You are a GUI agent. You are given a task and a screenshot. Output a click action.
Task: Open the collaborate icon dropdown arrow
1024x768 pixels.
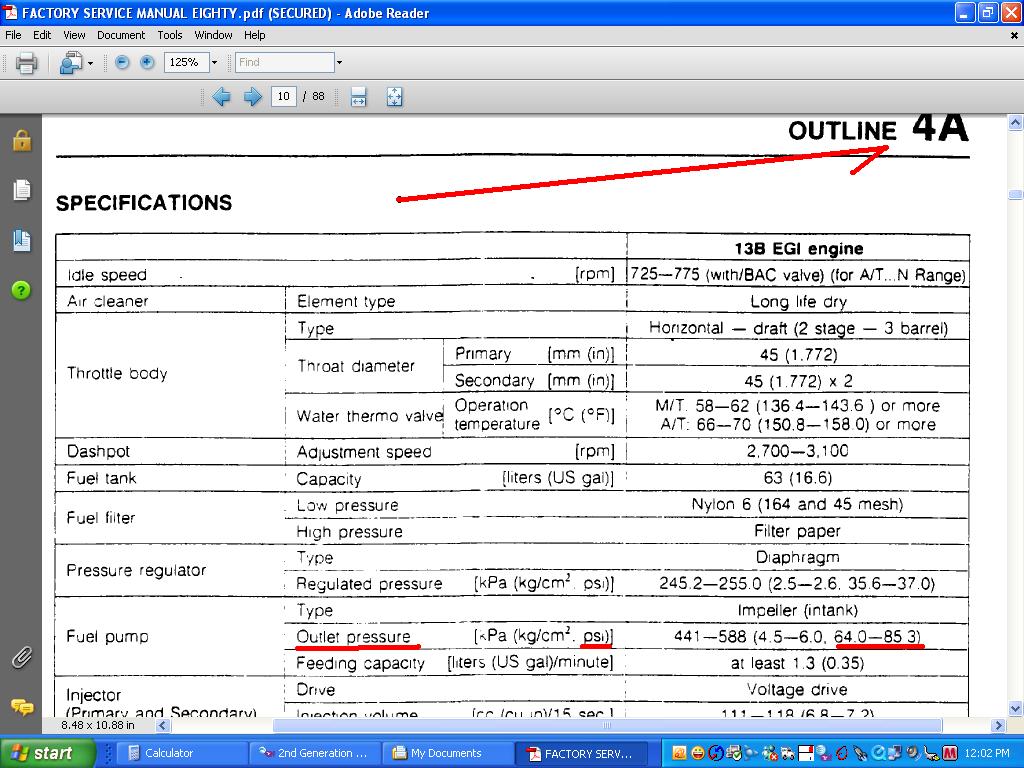tap(90, 63)
